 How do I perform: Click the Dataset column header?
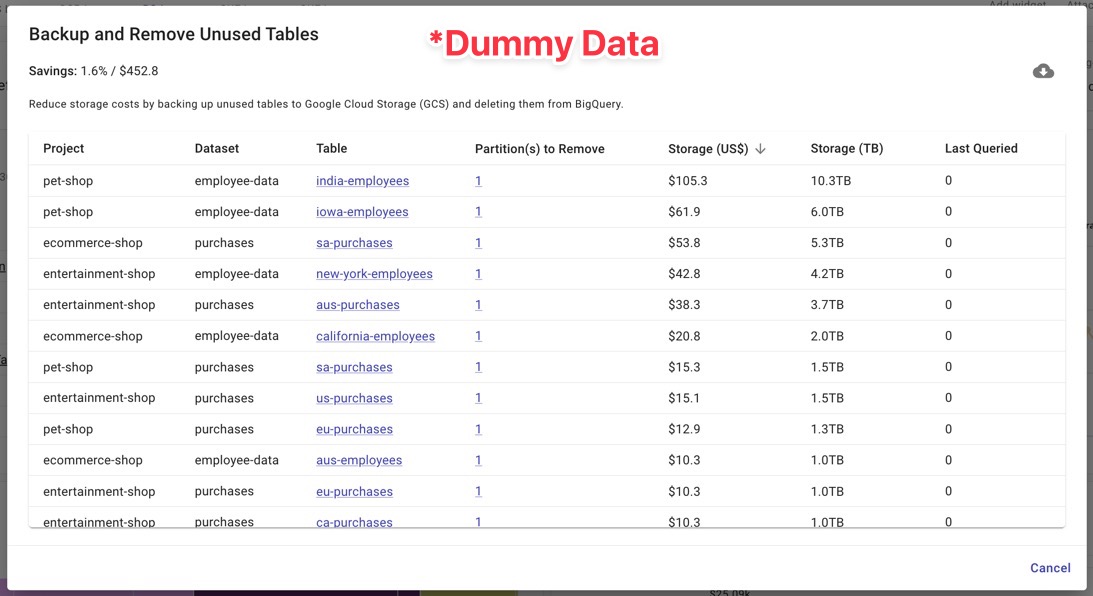click(x=217, y=148)
